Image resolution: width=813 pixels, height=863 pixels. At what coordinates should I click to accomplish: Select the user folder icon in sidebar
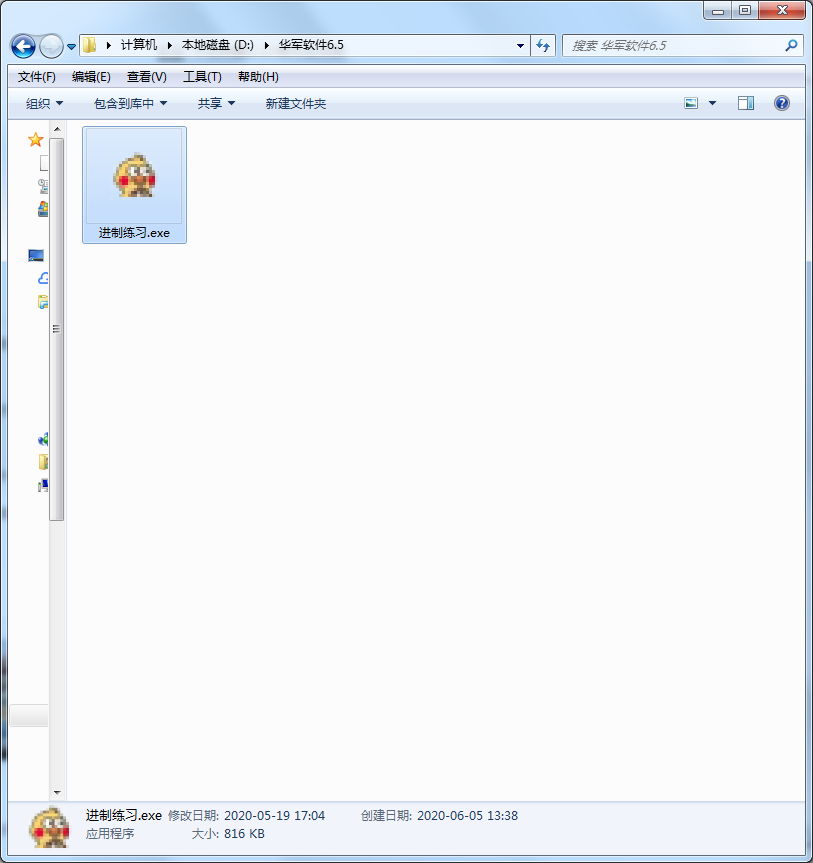[x=43, y=462]
